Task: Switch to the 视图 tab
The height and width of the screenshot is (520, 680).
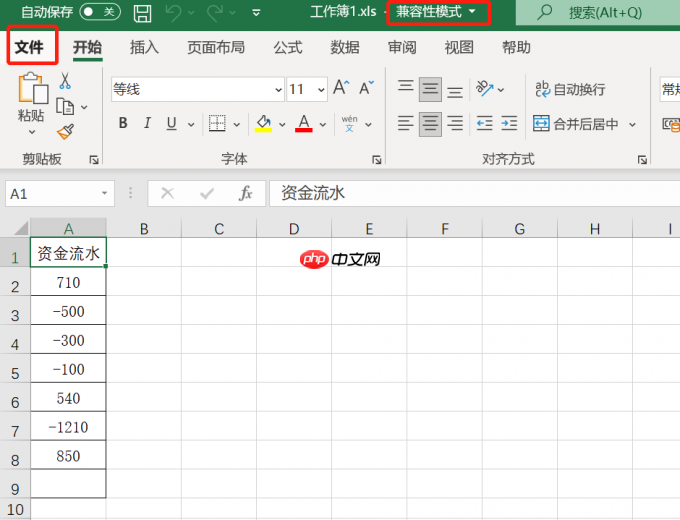Action: click(459, 47)
